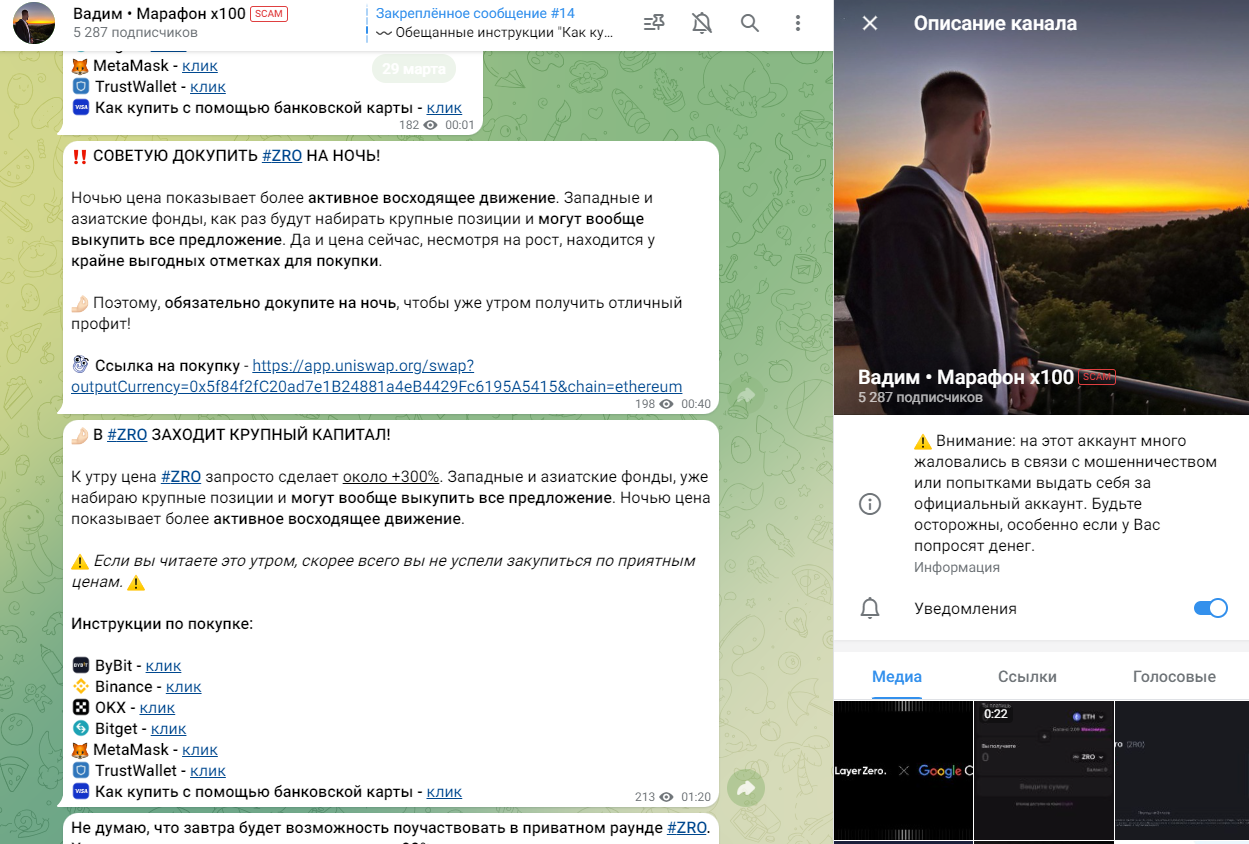
Task: Open the LayerZero x Google media thumbnail
Action: [903, 770]
